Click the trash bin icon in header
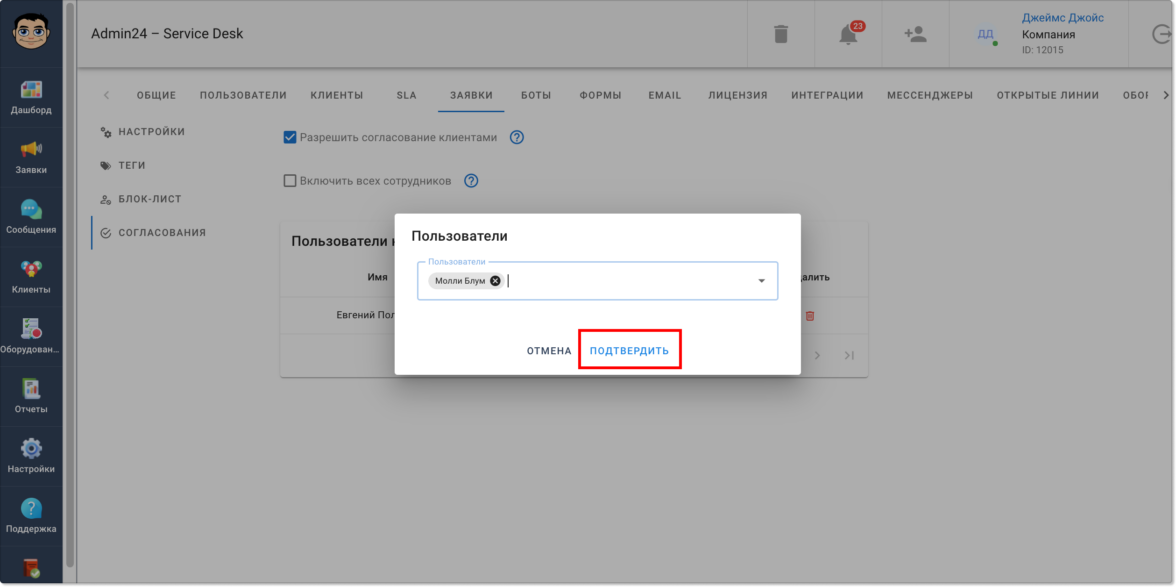Screen dimensions: 1176x587 tap(781, 34)
